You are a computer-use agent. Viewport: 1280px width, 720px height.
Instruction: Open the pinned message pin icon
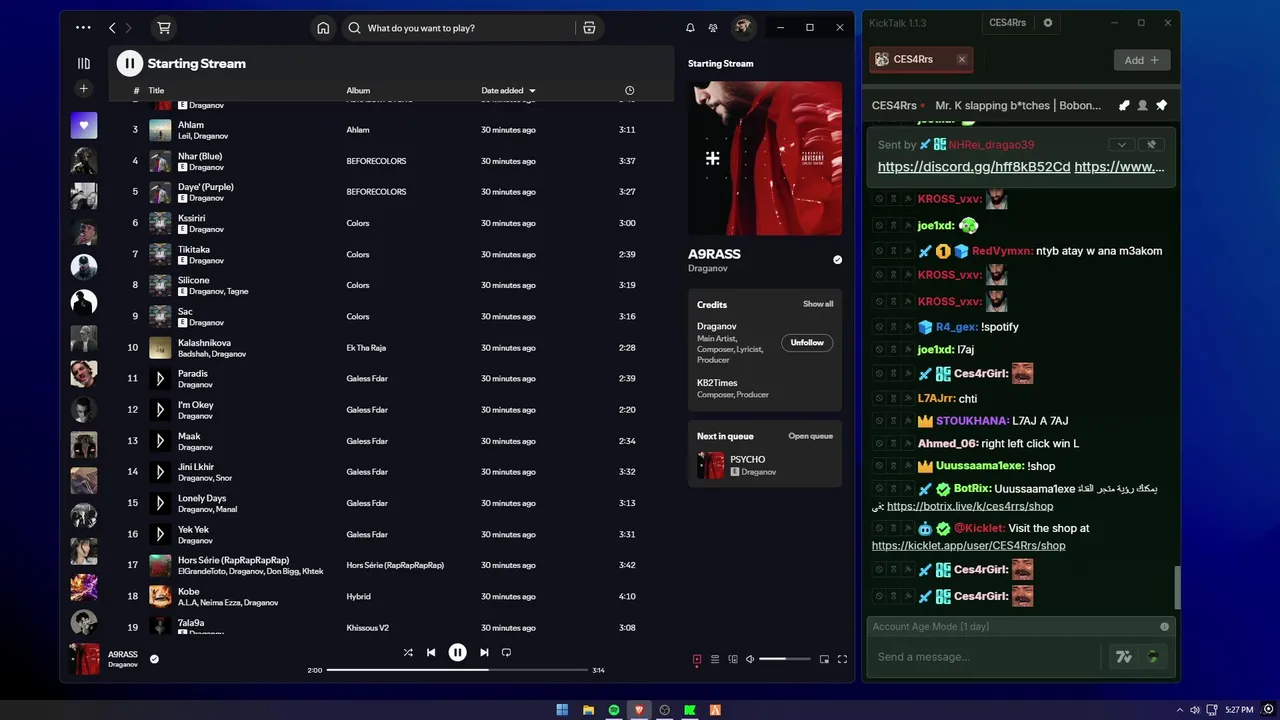[1161, 105]
